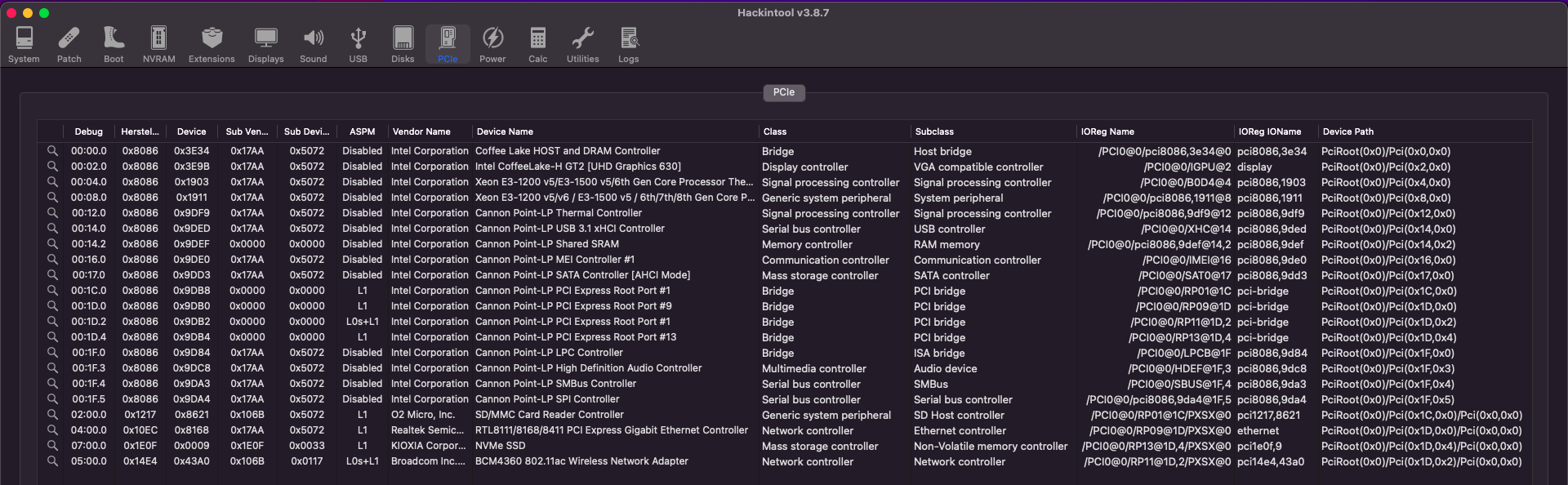Viewport: 1568px width, 485px height.
Task: Open the Power section
Action: (x=492, y=44)
